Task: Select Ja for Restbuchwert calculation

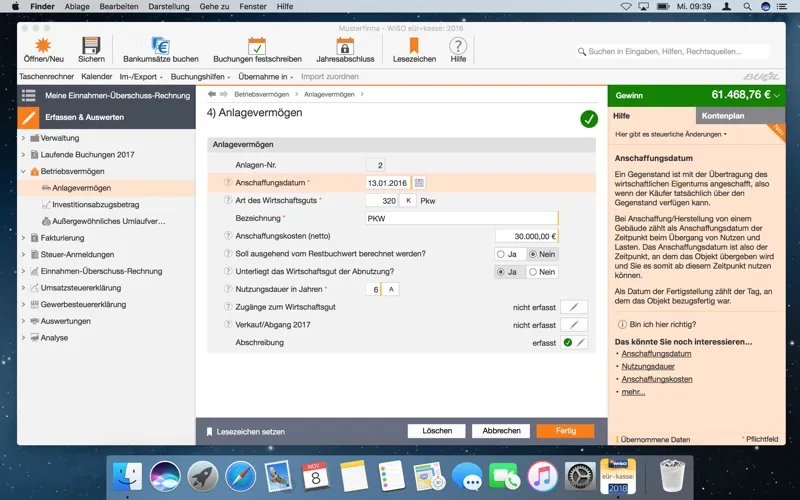Action: tap(508, 254)
